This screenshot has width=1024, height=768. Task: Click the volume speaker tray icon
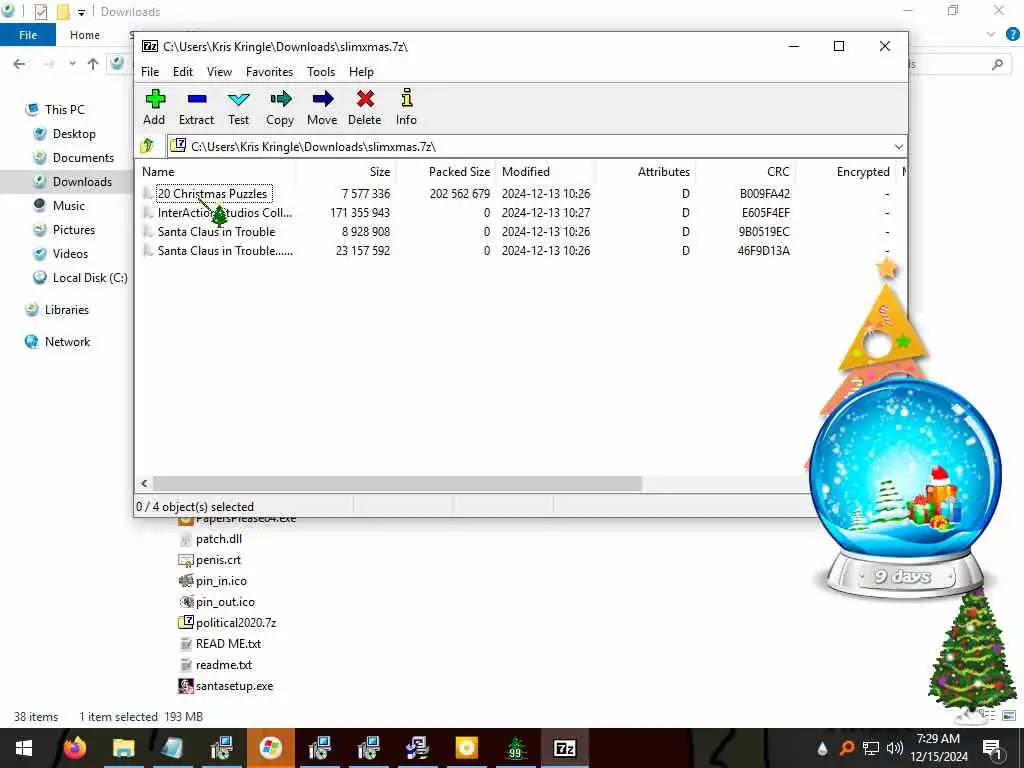pos(895,748)
